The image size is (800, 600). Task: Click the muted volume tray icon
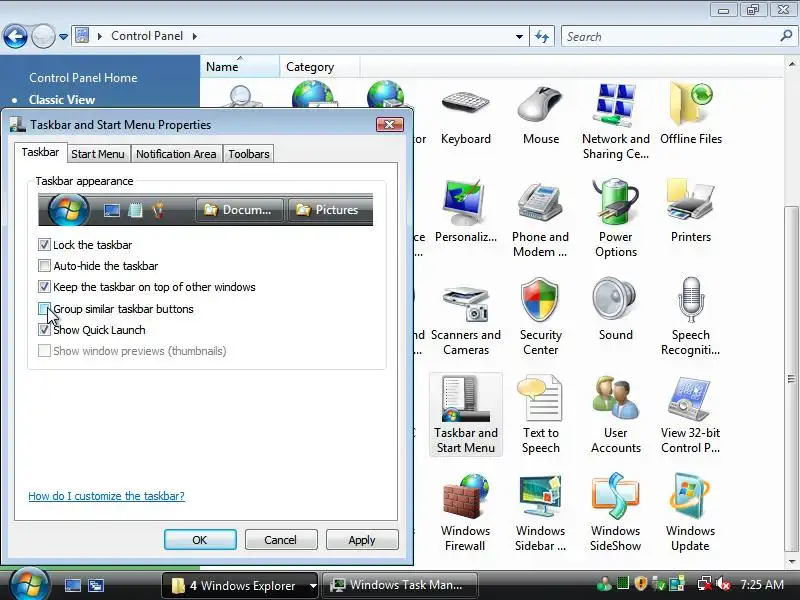[x=722, y=584]
